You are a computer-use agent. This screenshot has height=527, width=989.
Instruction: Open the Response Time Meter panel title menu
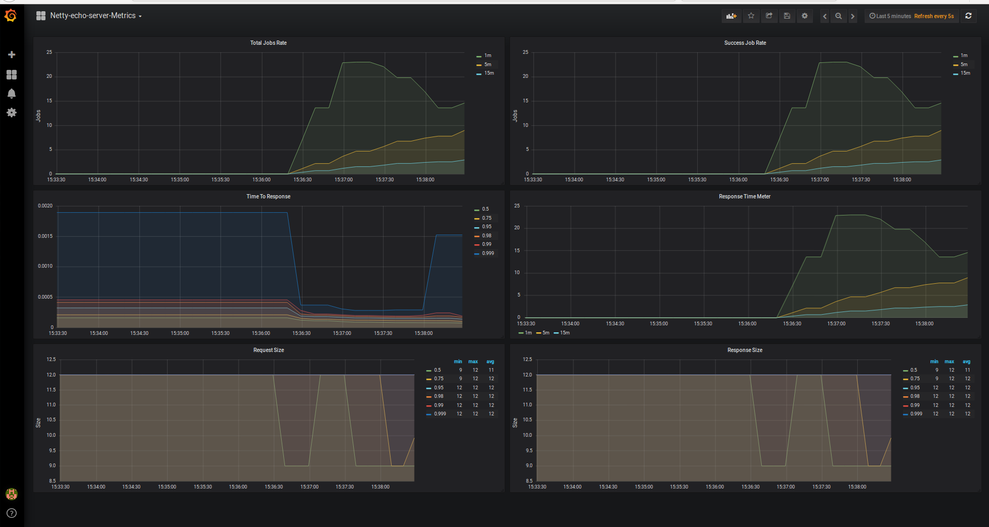[x=745, y=197]
